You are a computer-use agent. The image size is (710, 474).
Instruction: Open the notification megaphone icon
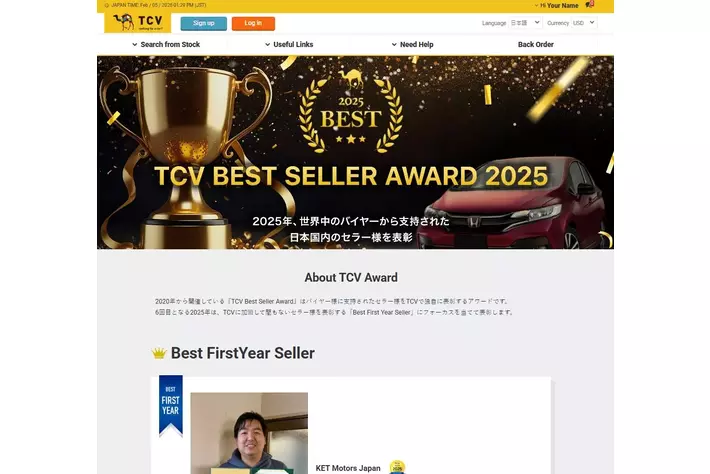coord(589,5)
